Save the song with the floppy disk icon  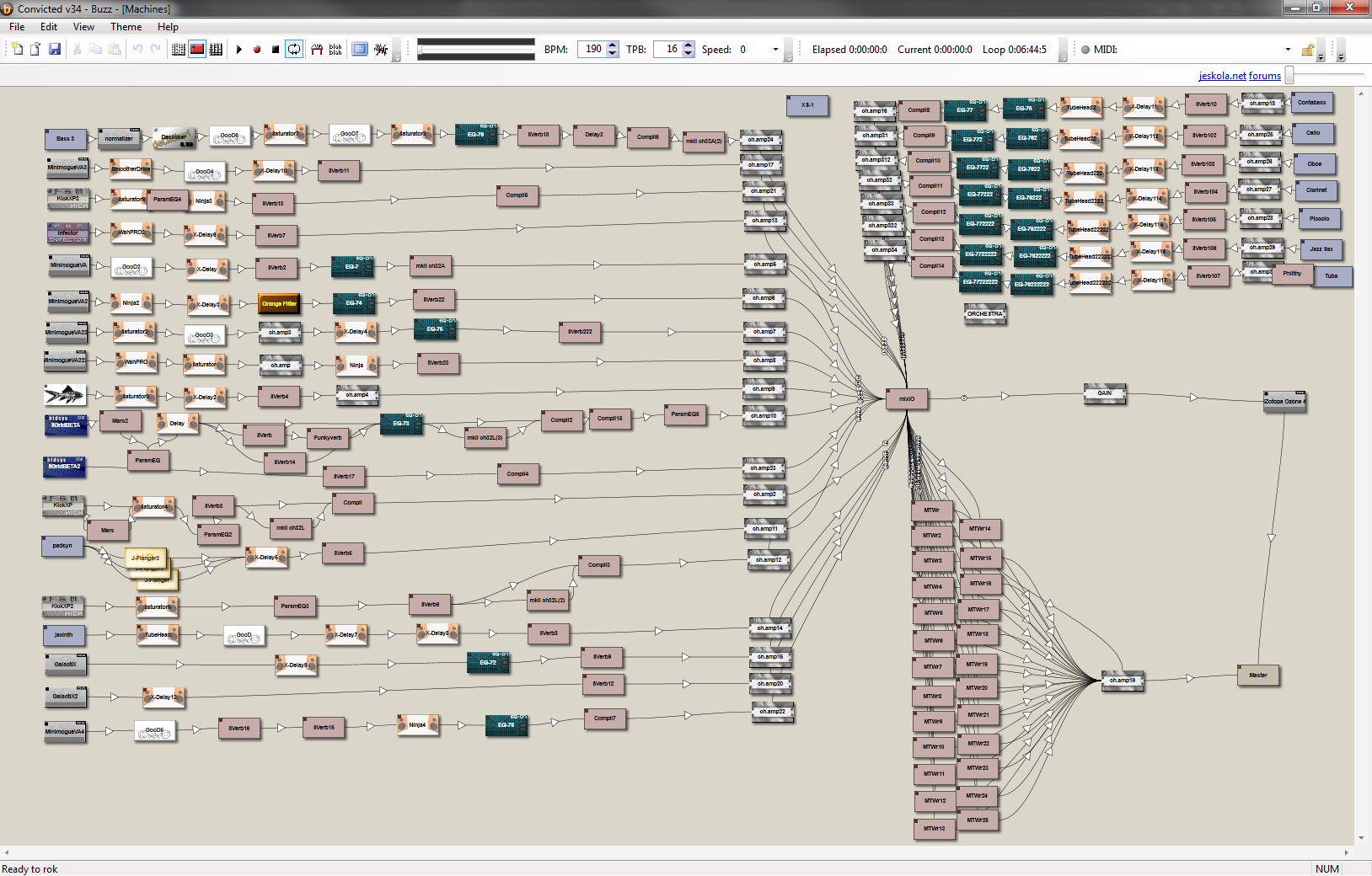pyautogui.click(x=55, y=50)
